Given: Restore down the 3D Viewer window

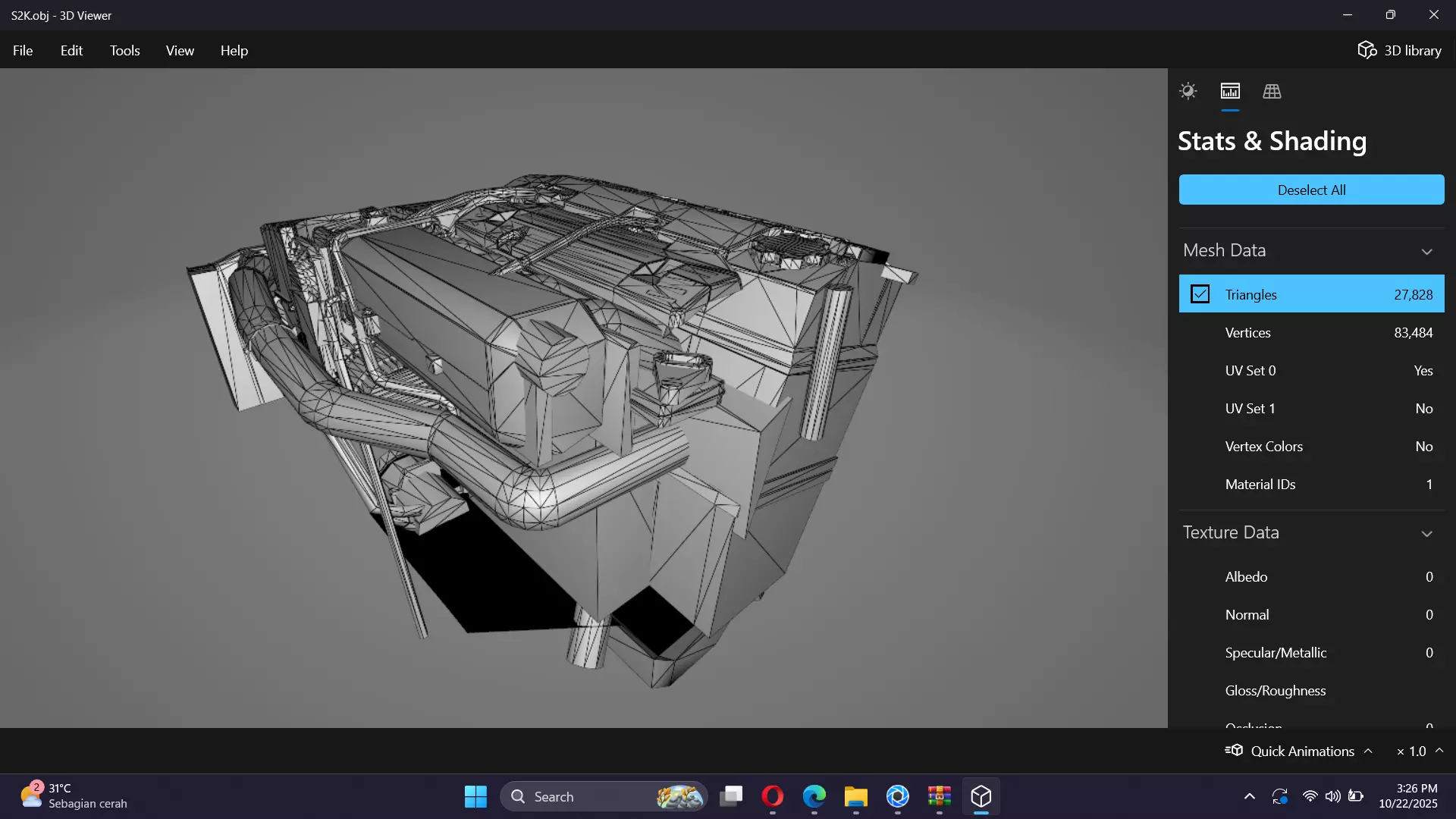Looking at the screenshot, I should 1391,15.
